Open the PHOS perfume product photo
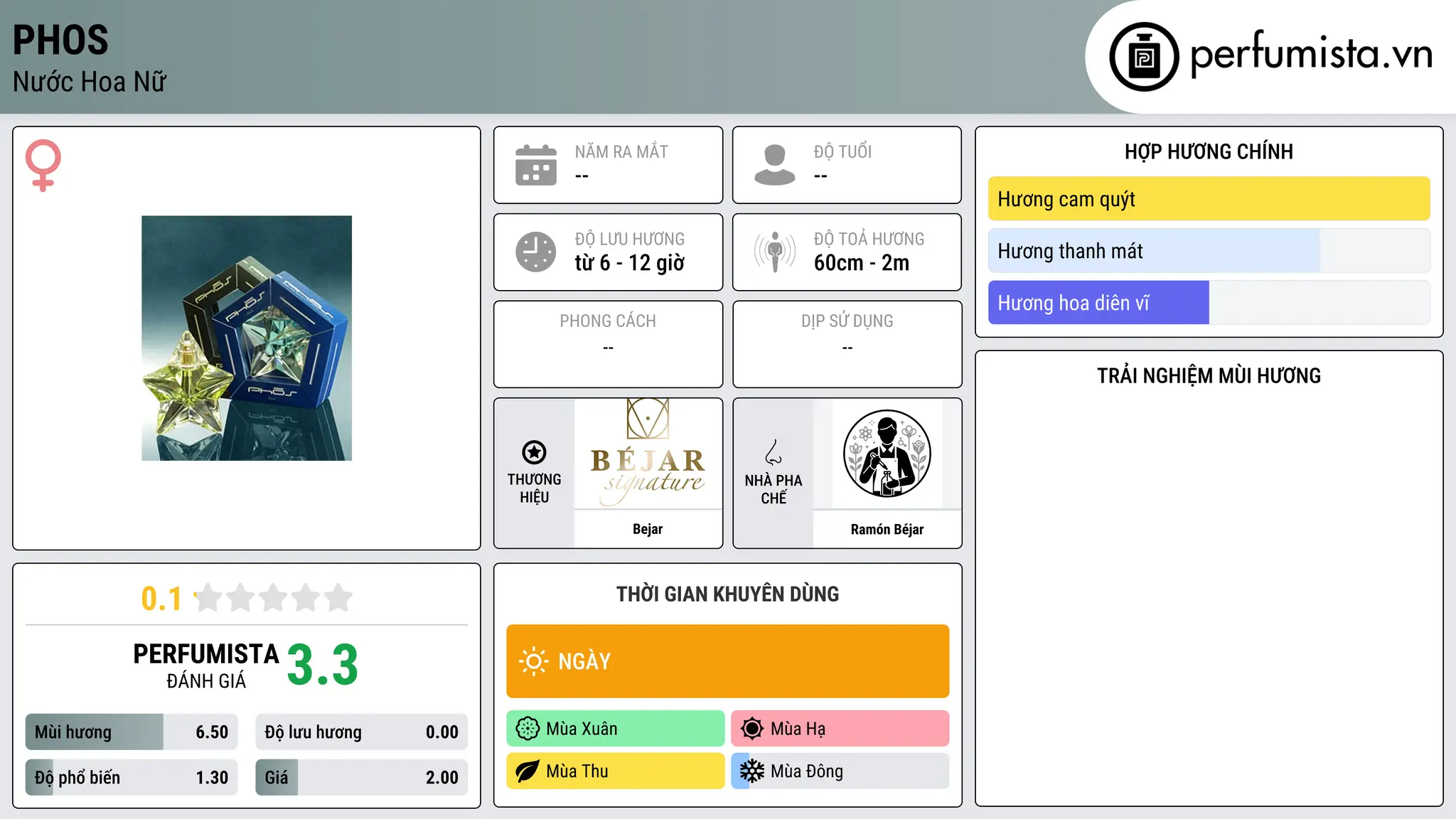Image resolution: width=1456 pixels, height=819 pixels. [x=247, y=338]
